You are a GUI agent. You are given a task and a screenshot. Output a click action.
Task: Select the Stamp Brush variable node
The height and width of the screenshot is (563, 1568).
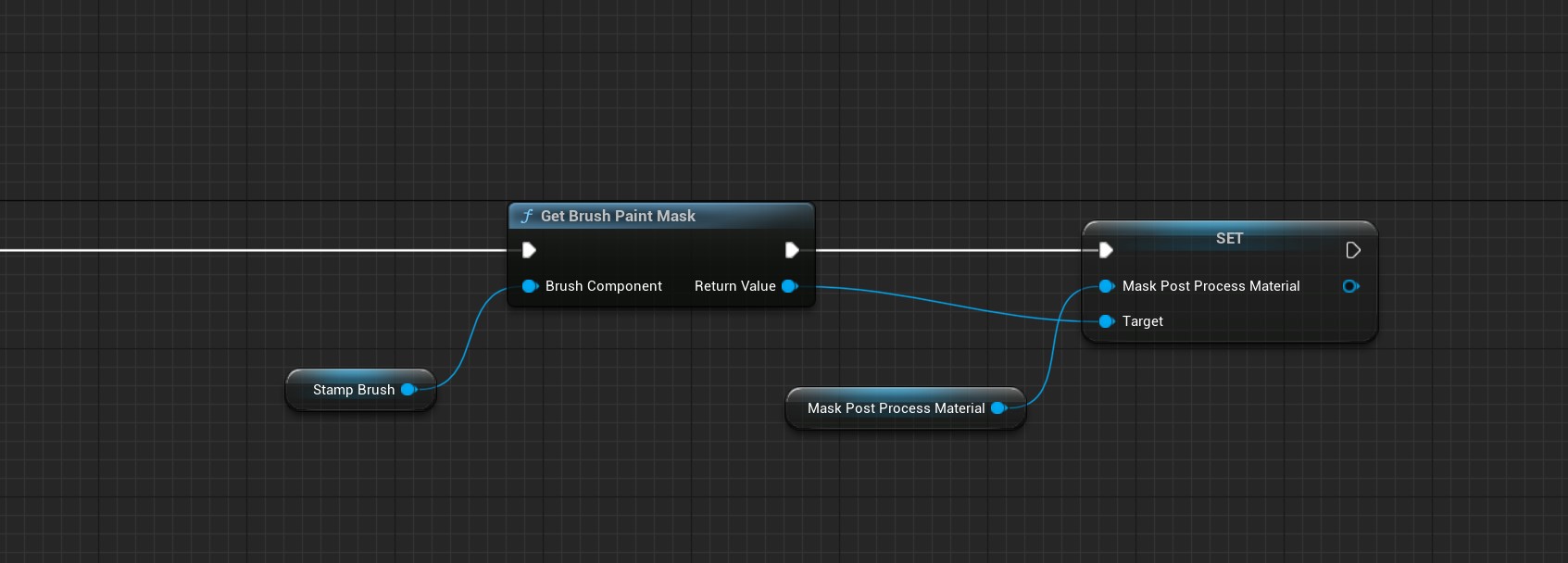(353, 390)
